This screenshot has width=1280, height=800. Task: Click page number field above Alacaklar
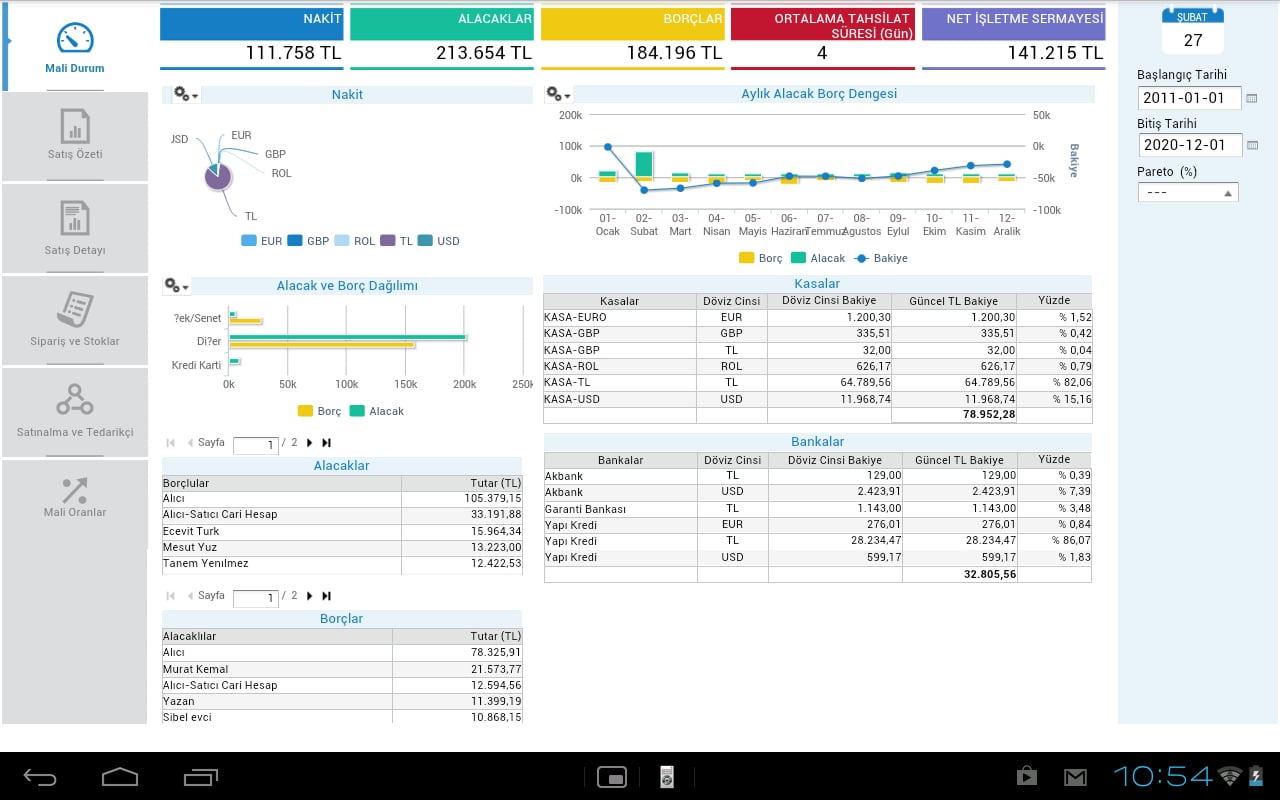[x=255, y=445]
